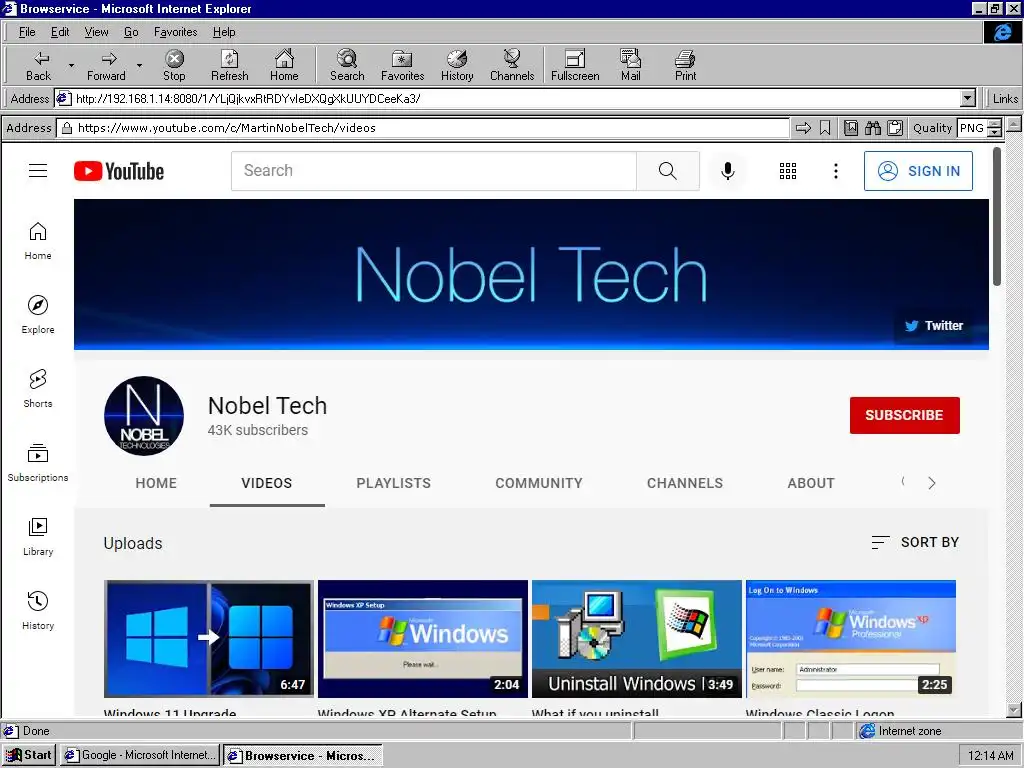Open the Windows 11 Upgrade video thumbnail

(x=208, y=639)
